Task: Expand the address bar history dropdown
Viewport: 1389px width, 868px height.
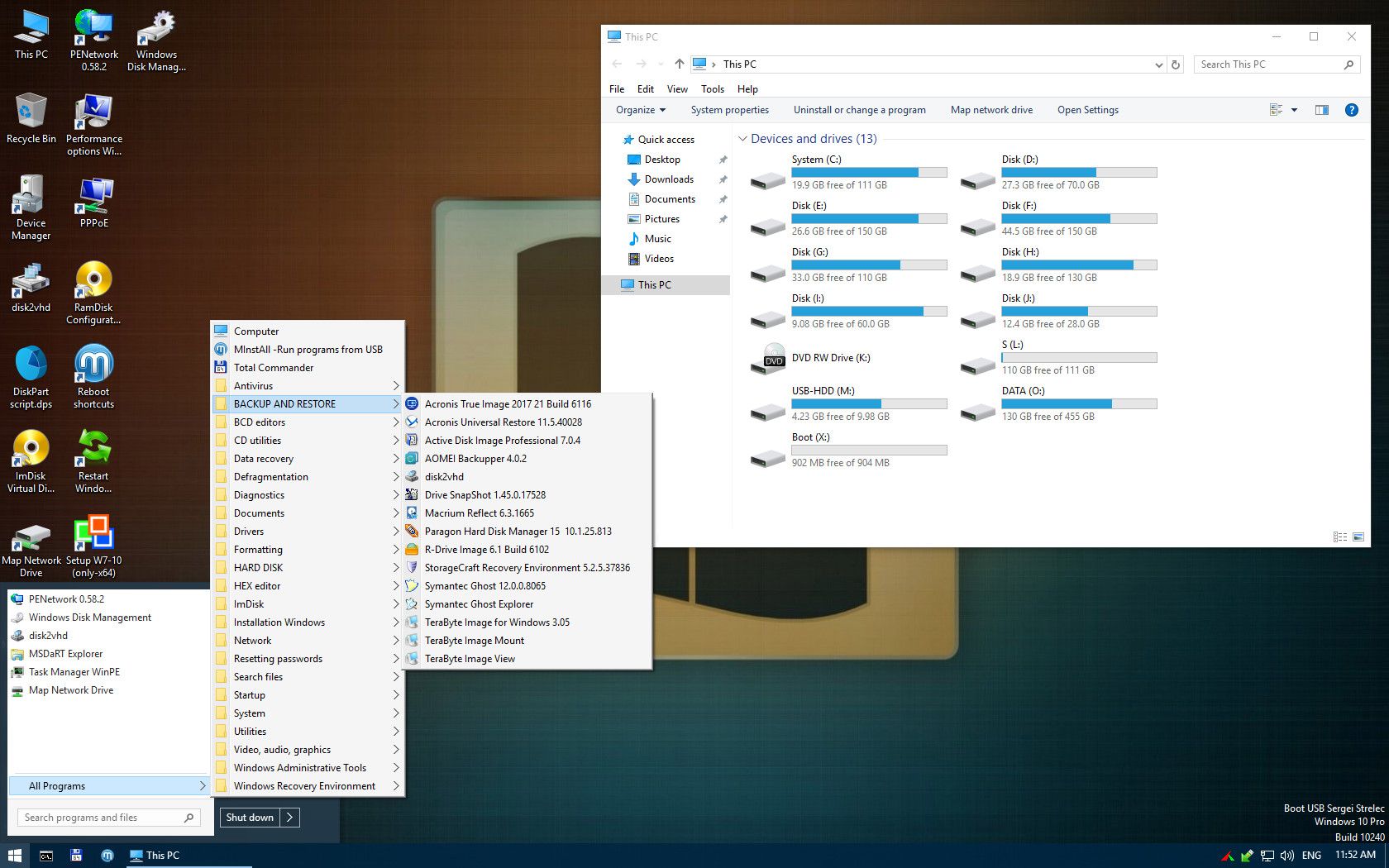Action: [x=1158, y=64]
